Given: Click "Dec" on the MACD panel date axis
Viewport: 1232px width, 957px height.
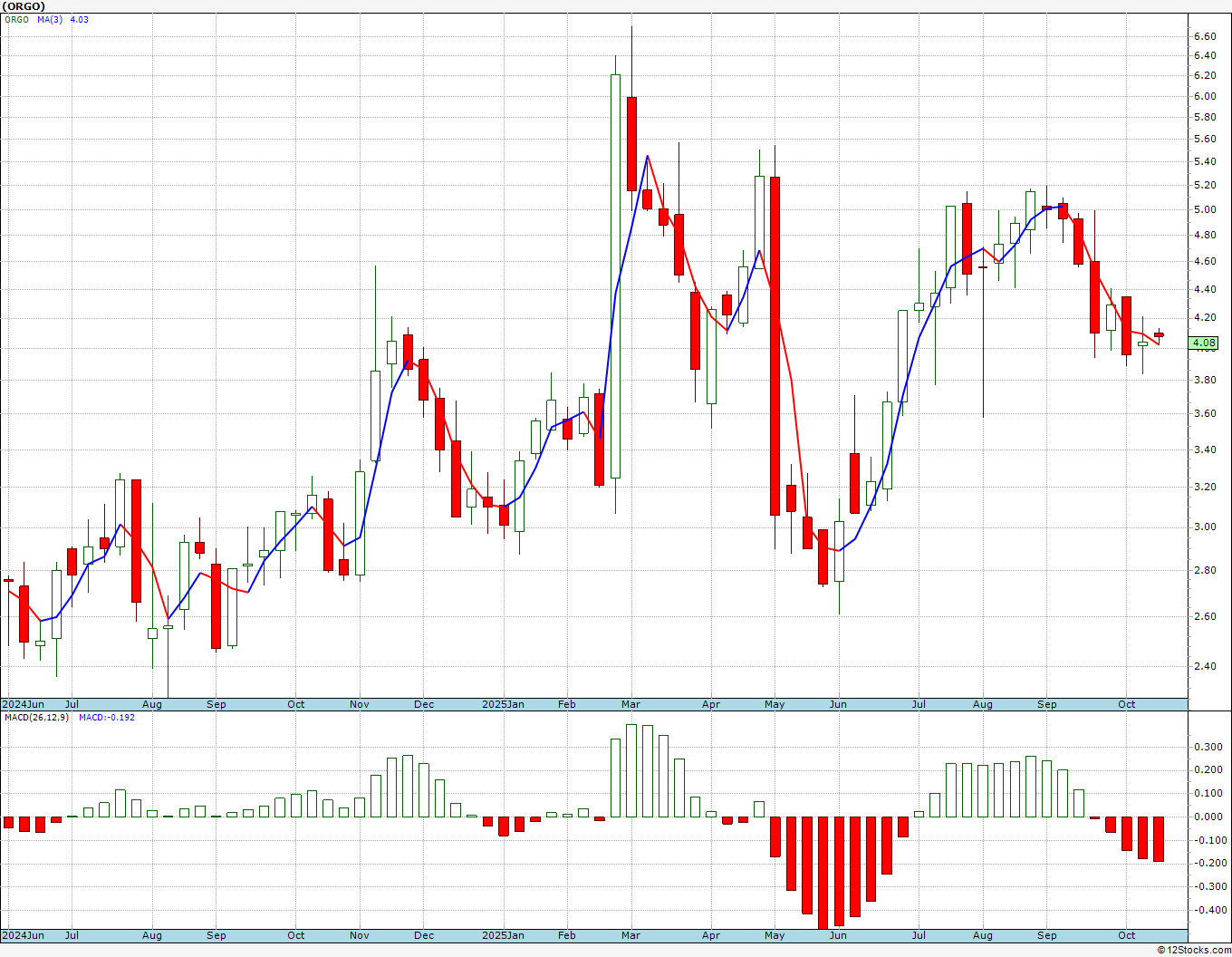Looking at the screenshot, I should click(x=424, y=935).
